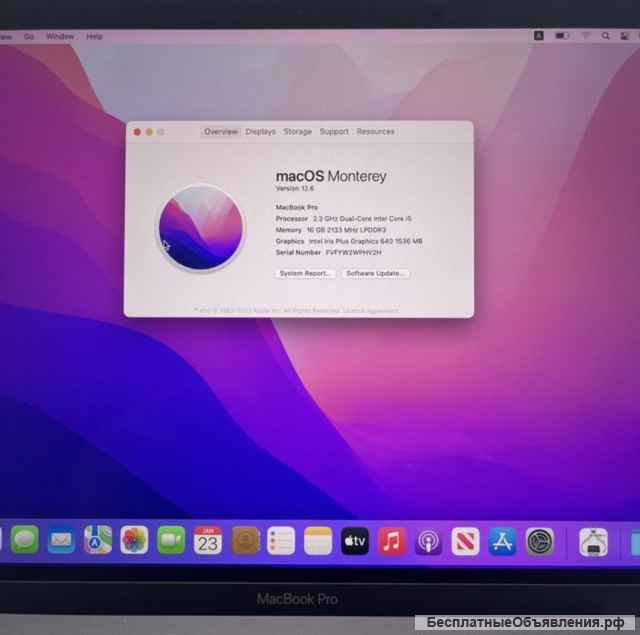Close the About This Mac window
Screen dimensions: 640x635
(x=138, y=132)
